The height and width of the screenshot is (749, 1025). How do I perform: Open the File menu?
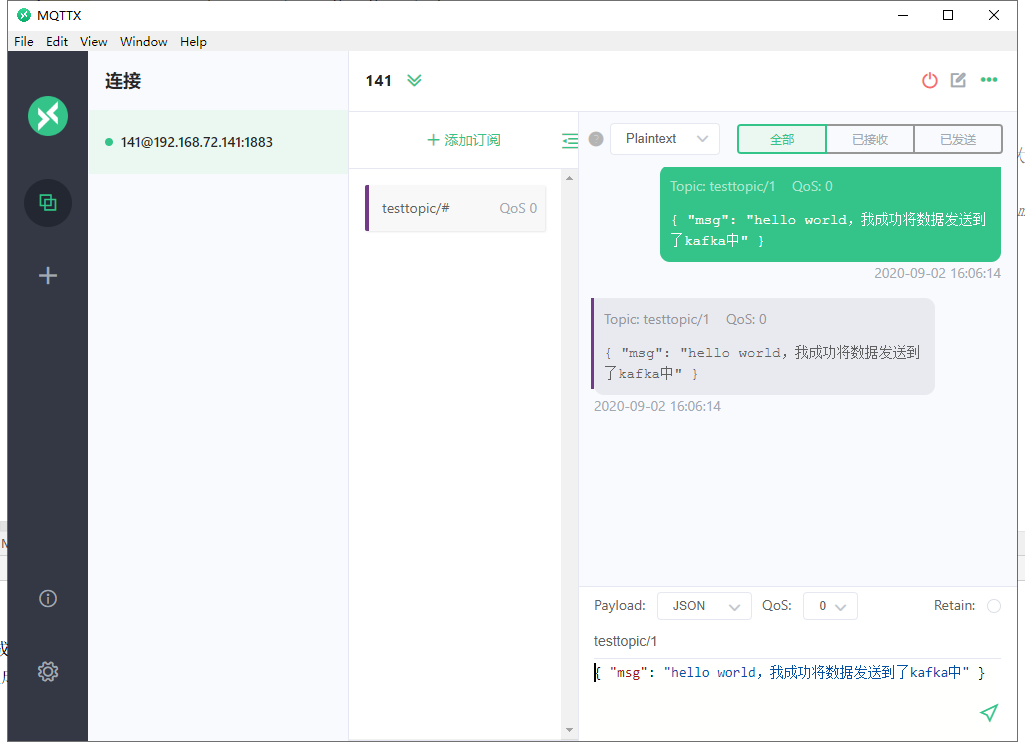click(x=24, y=41)
